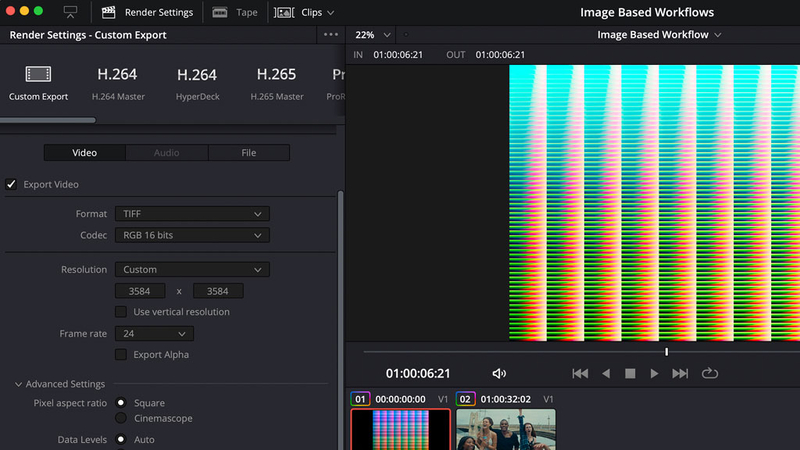Click the Clips filmstrip icon
The height and width of the screenshot is (450, 800).
[x=284, y=12]
